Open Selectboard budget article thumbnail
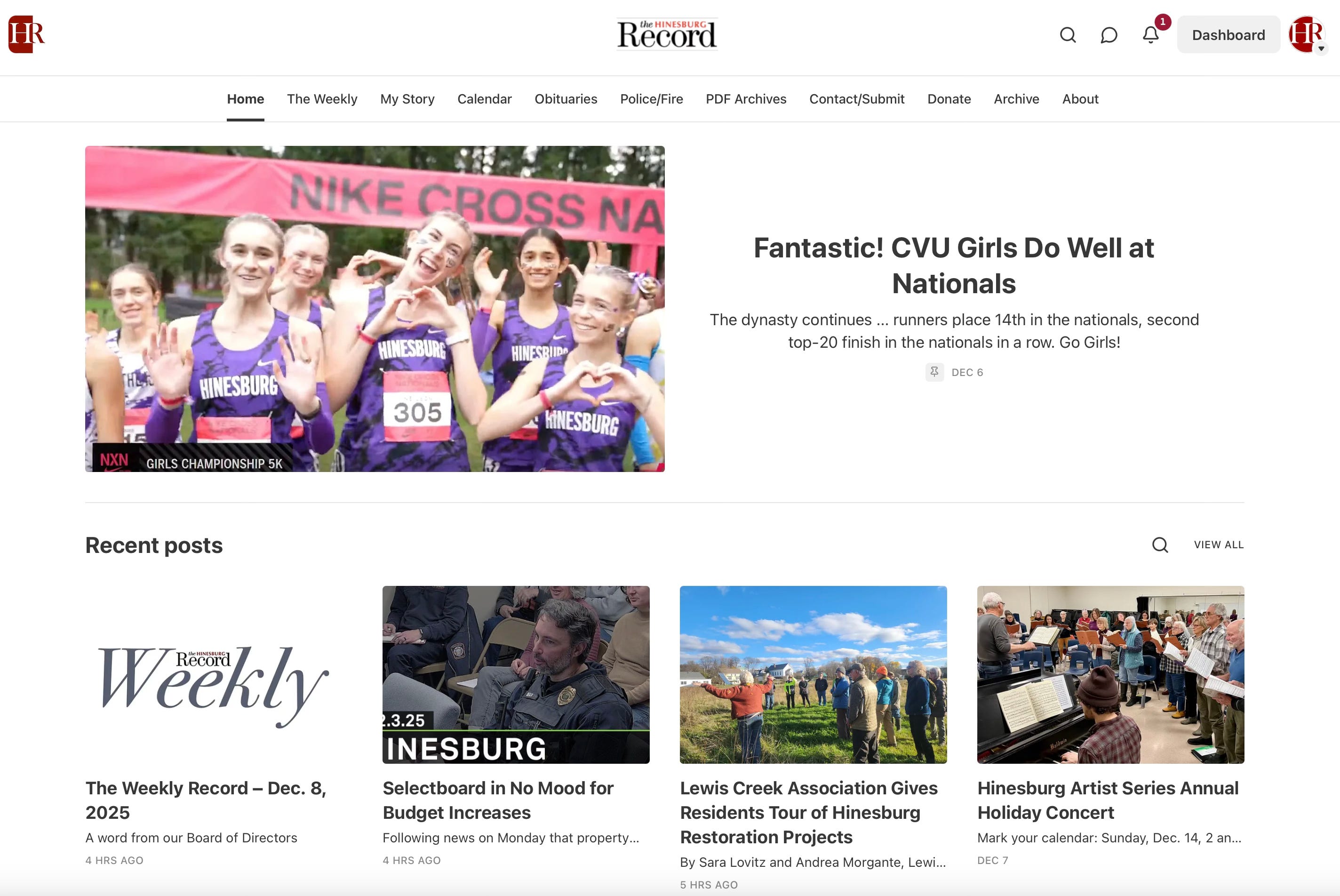 click(516, 674)
